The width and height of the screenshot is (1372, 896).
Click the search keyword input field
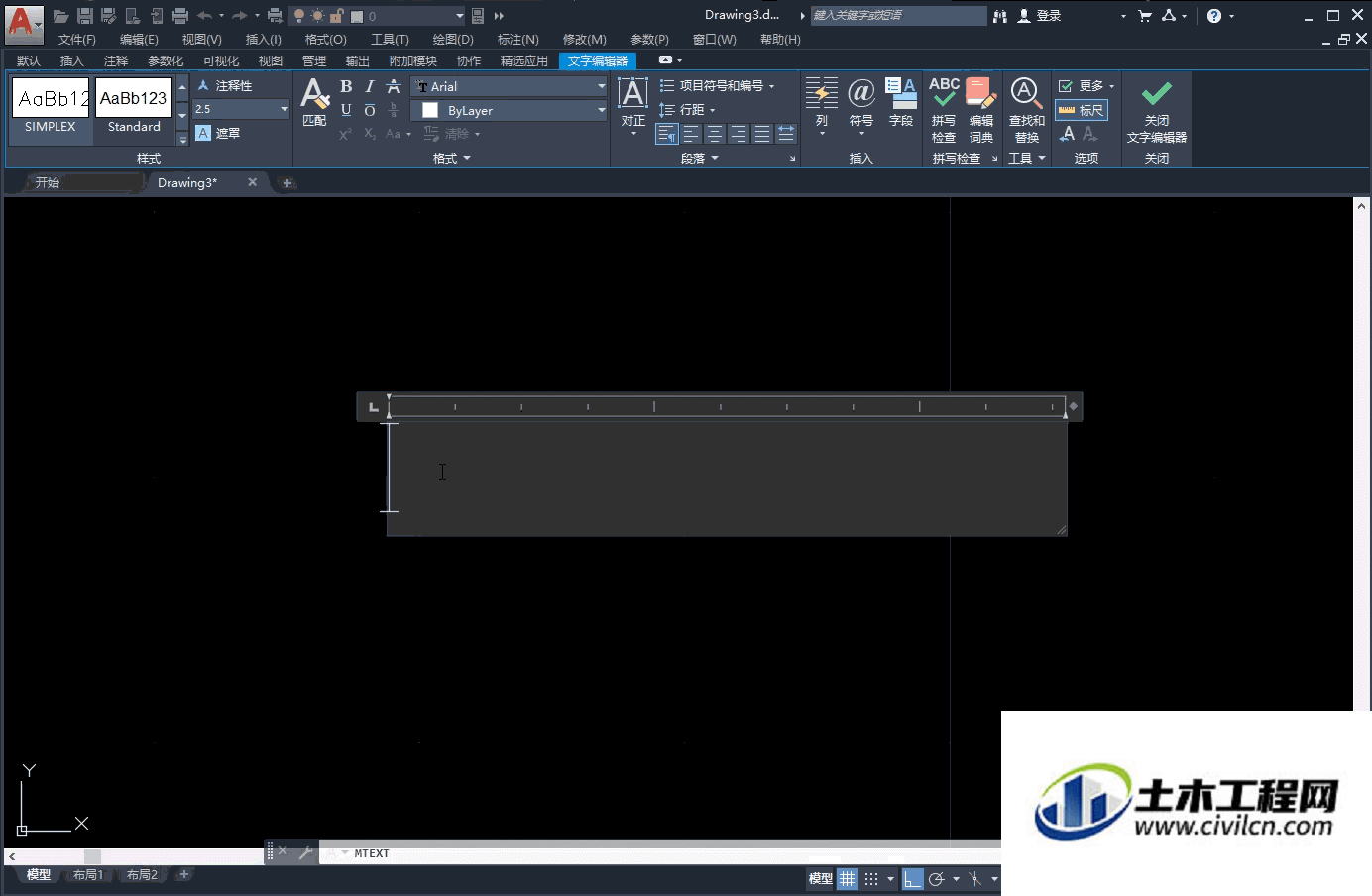pos(898,16)
